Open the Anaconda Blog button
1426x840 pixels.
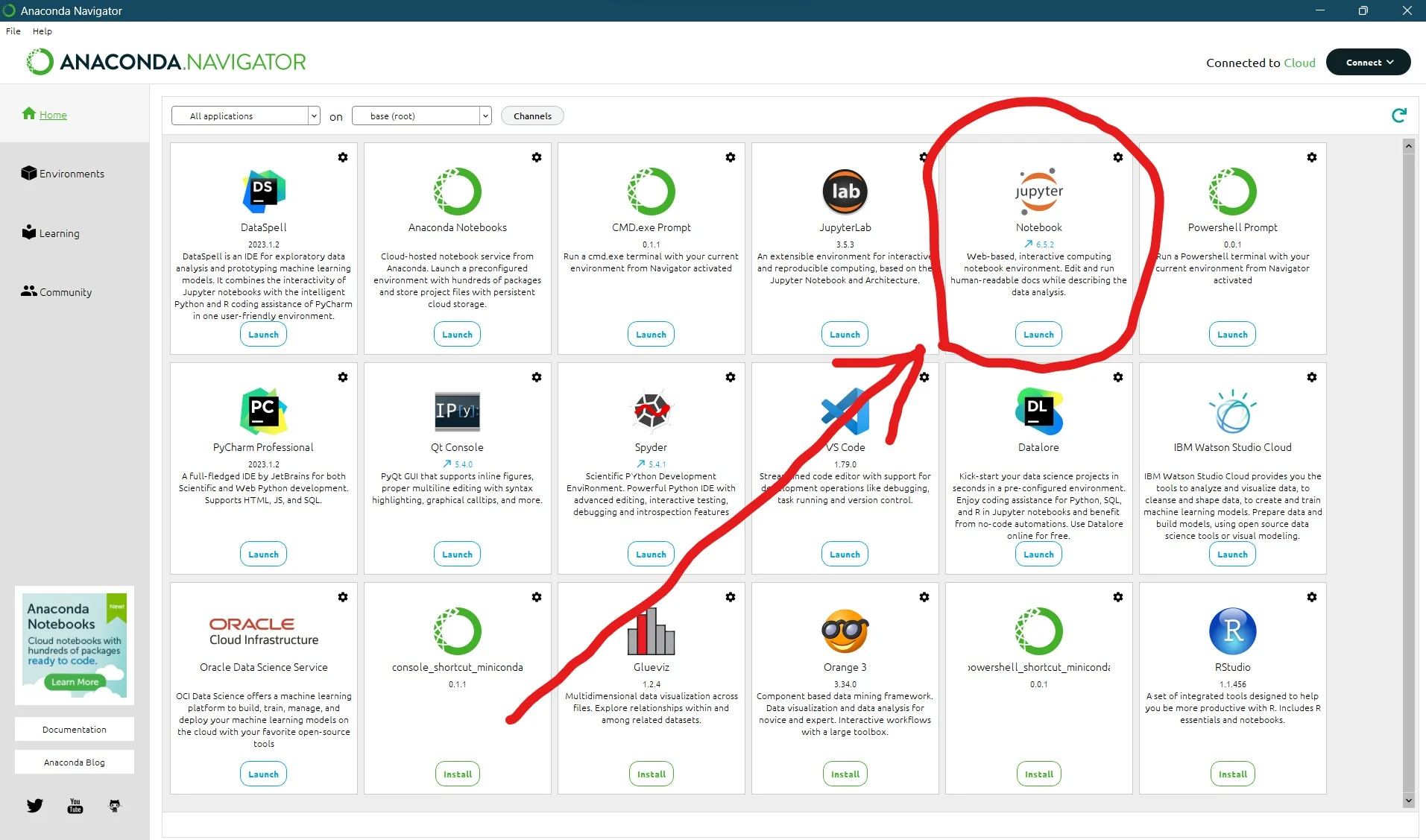pos(75,762)
